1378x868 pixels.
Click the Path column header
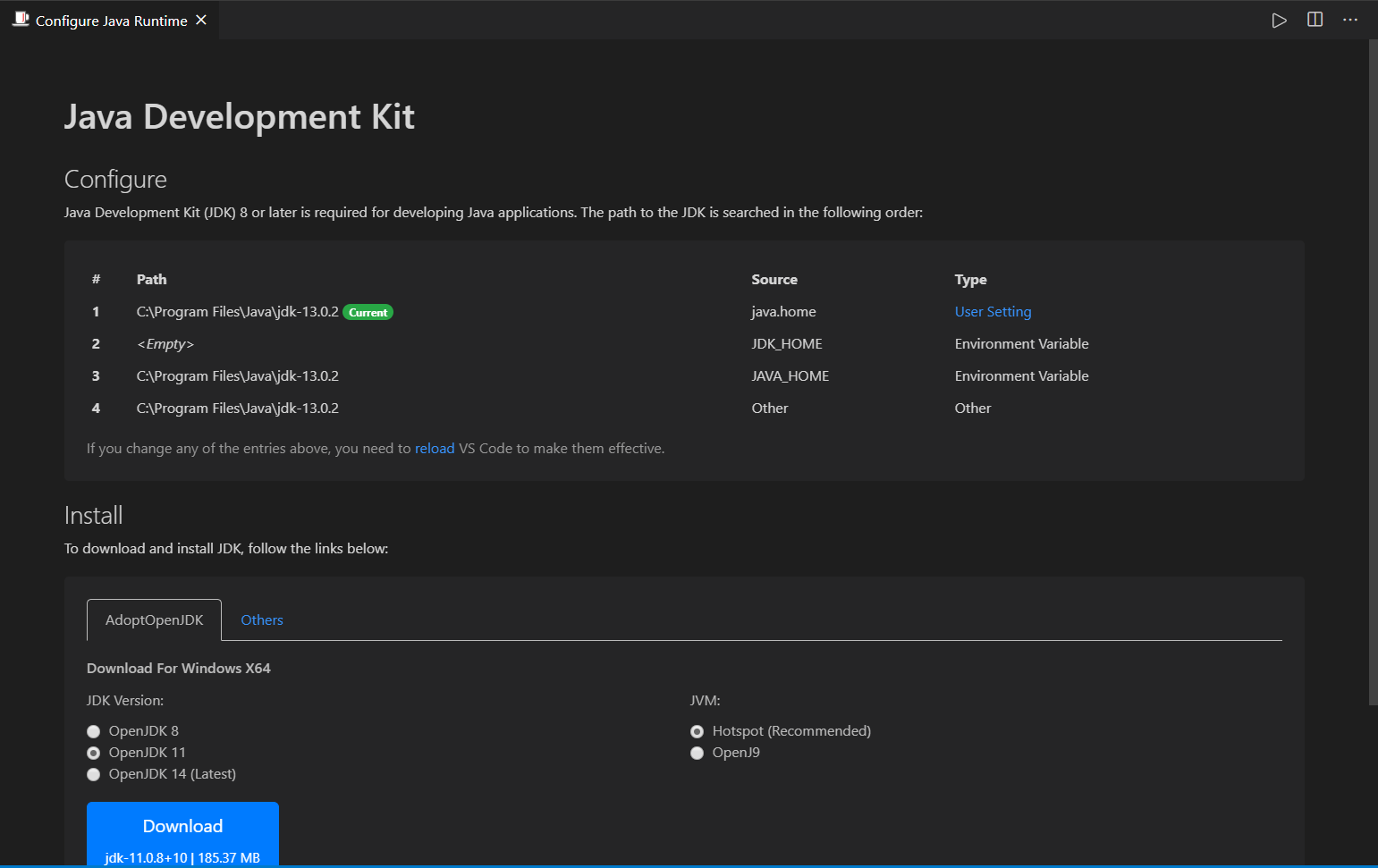(151, 279)
